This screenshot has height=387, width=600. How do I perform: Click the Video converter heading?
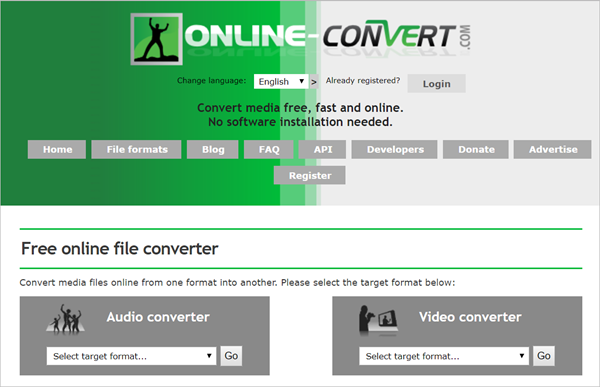click(x=470, y=317)
